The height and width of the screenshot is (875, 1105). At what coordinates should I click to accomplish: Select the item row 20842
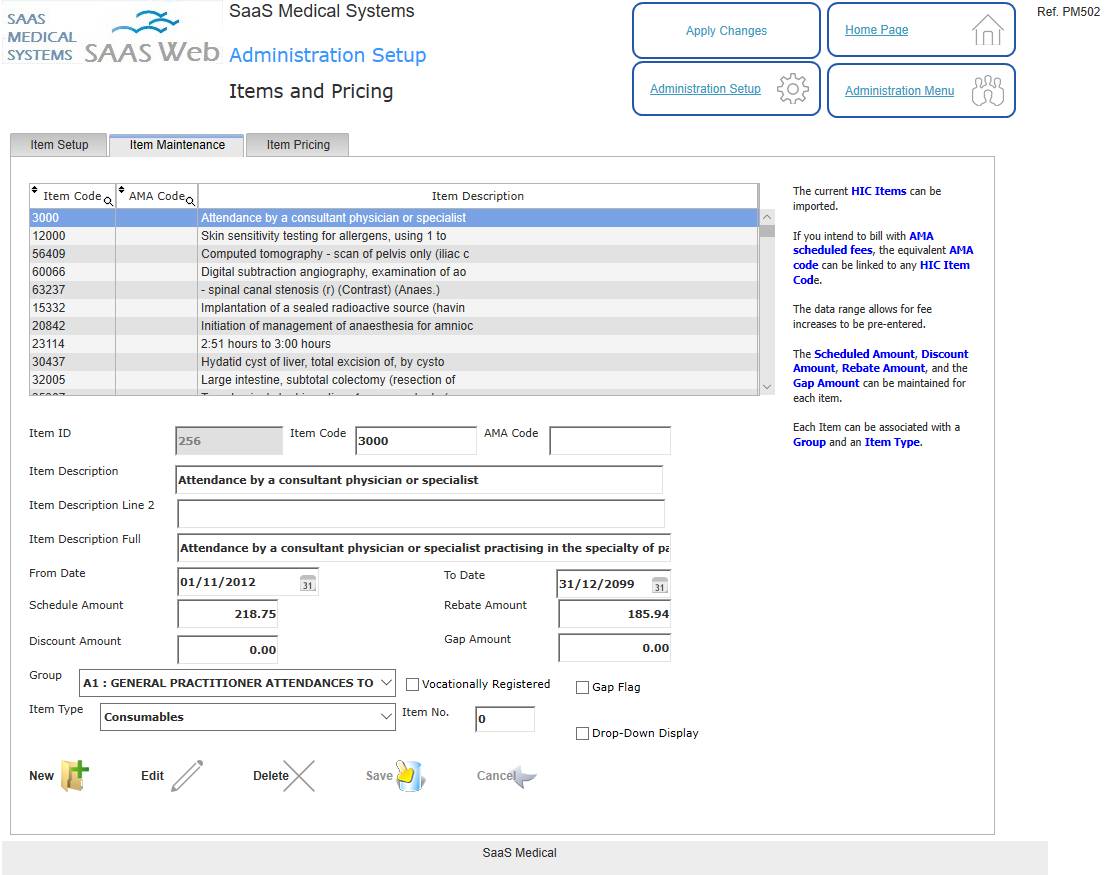(x=394, y=325)
